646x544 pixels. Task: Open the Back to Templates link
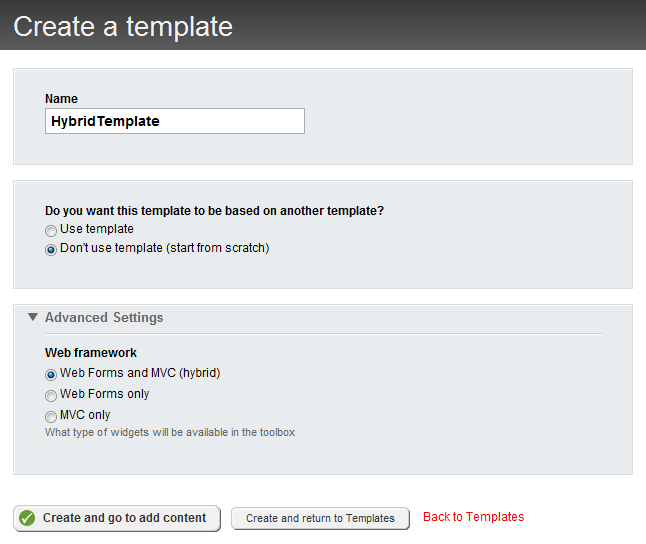tap(473, 517)
